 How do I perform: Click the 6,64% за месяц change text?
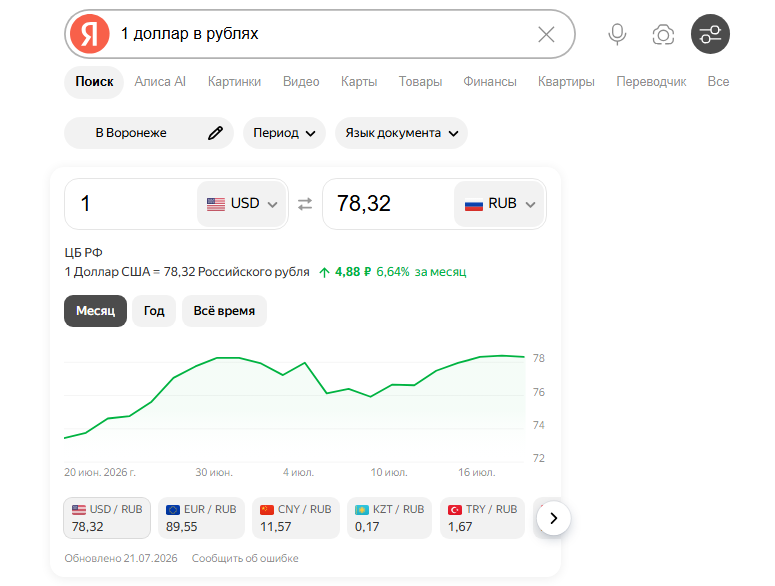click(x=421, y=272)
